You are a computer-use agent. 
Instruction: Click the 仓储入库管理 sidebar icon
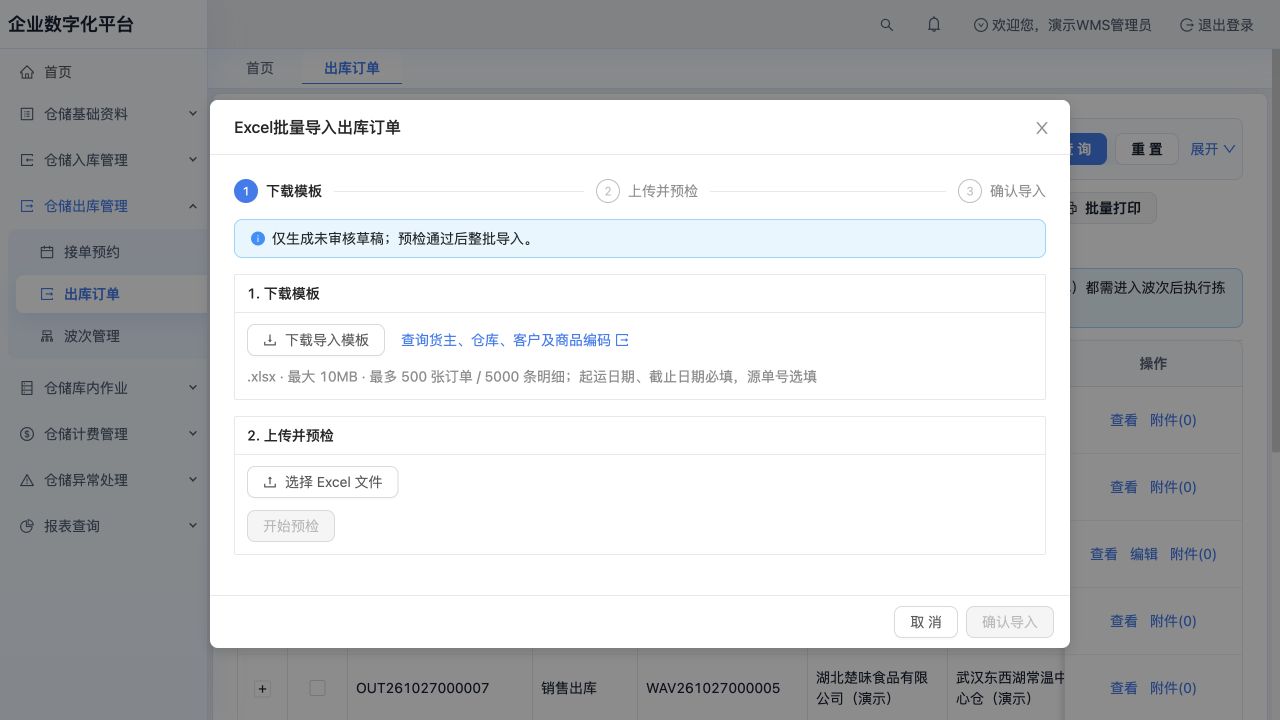27,160
